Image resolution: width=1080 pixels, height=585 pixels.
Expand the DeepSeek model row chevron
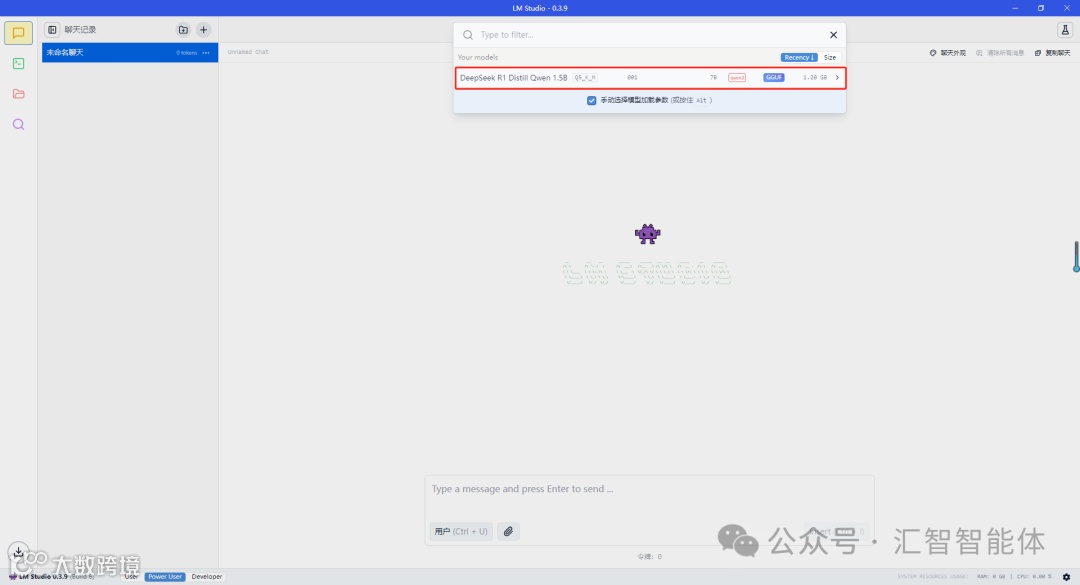(x=838, y=78)
